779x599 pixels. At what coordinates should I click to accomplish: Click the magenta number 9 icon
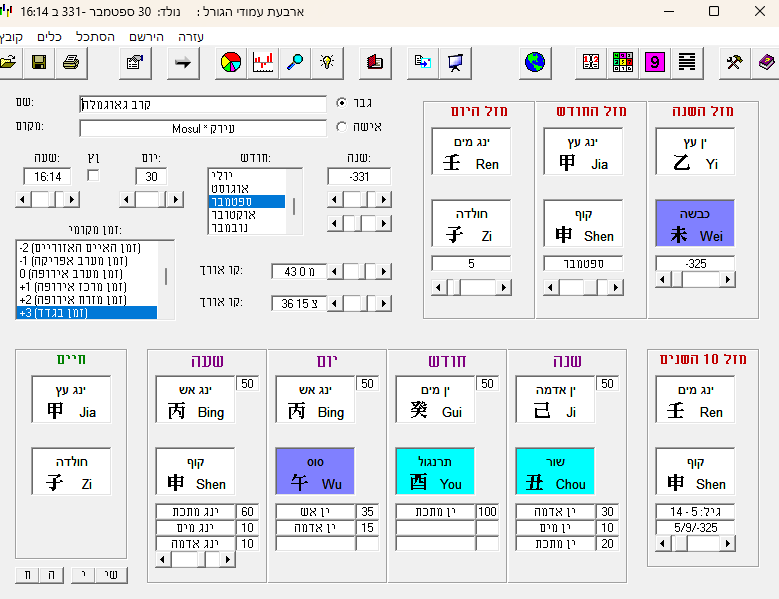[655, 63]
